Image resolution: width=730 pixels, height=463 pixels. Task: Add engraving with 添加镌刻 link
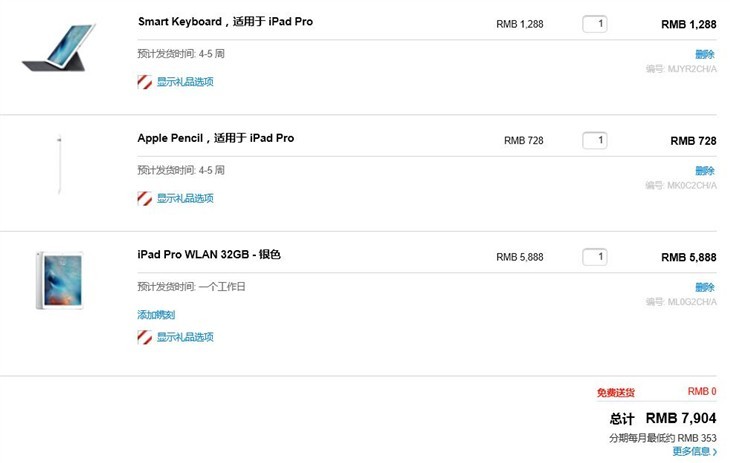[156, 315]
